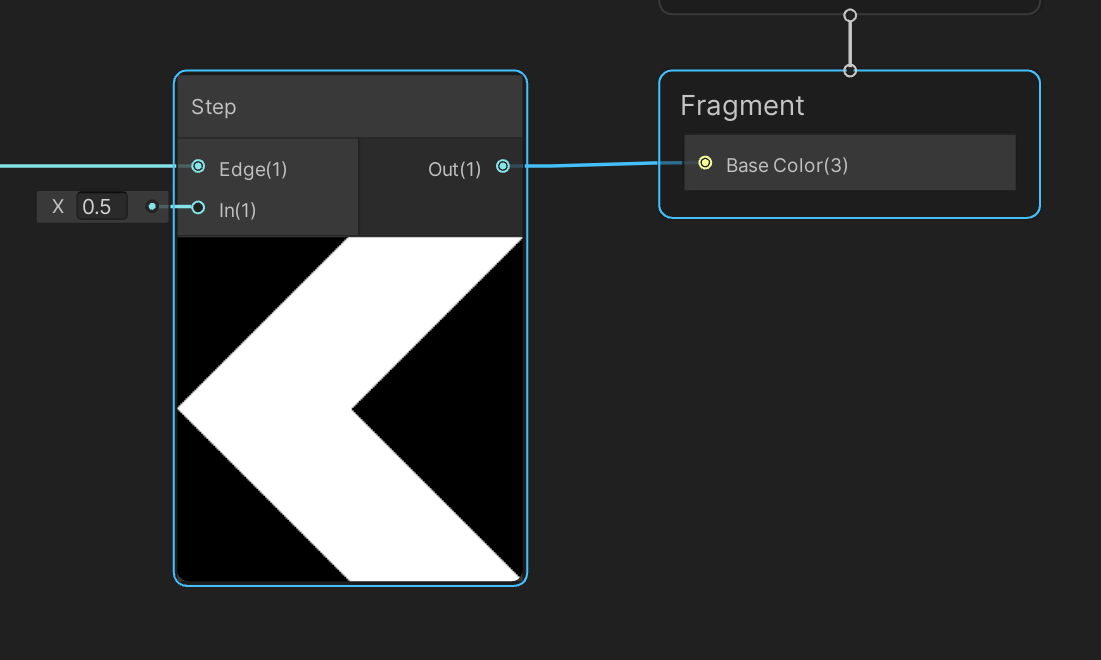Click the Edge(1) input port on the Step node
The width and height of the screenshot is (1101, 660).
coord(198,166)
